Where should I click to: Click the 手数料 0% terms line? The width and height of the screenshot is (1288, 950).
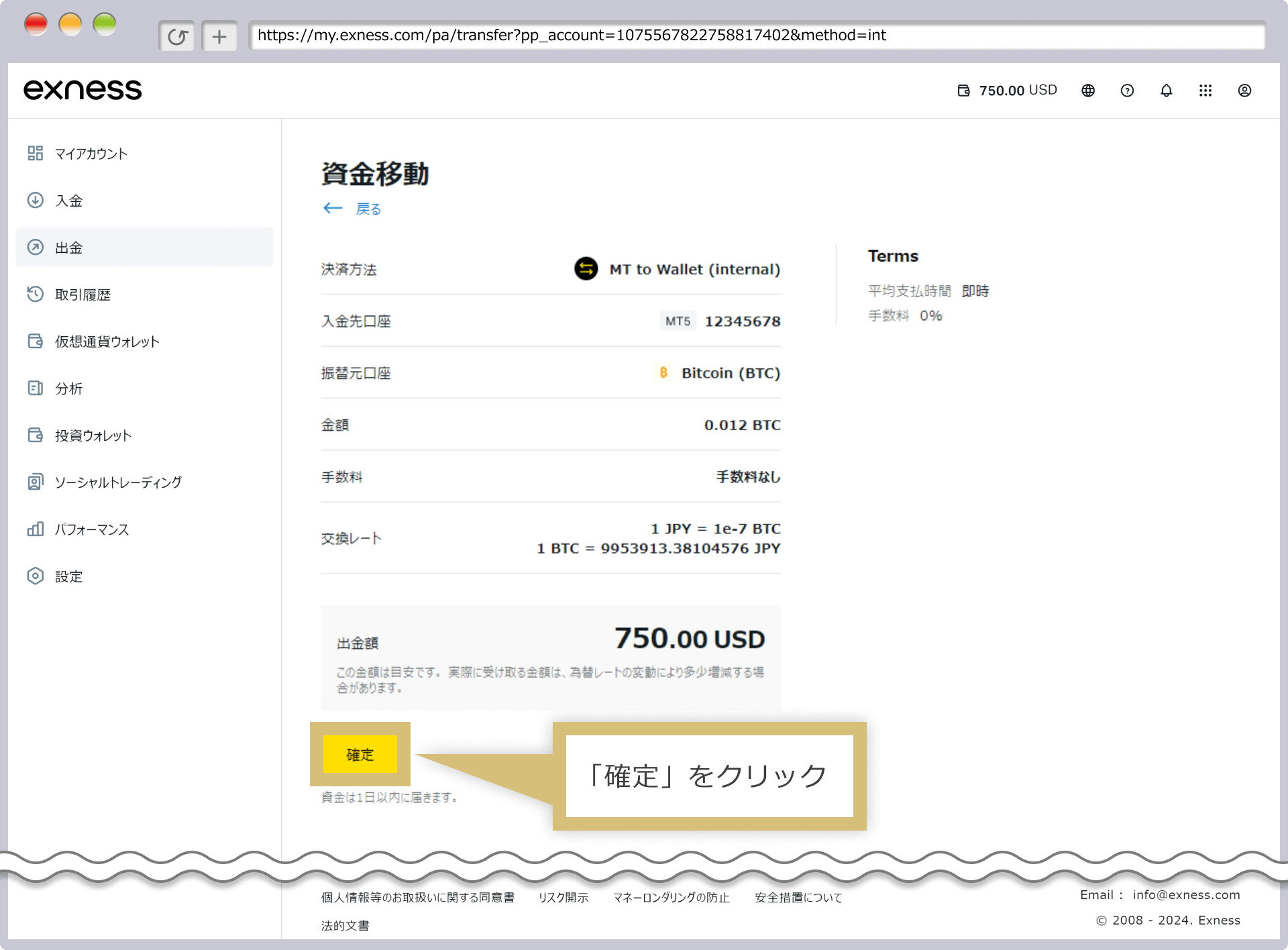(x=905, y=315)
